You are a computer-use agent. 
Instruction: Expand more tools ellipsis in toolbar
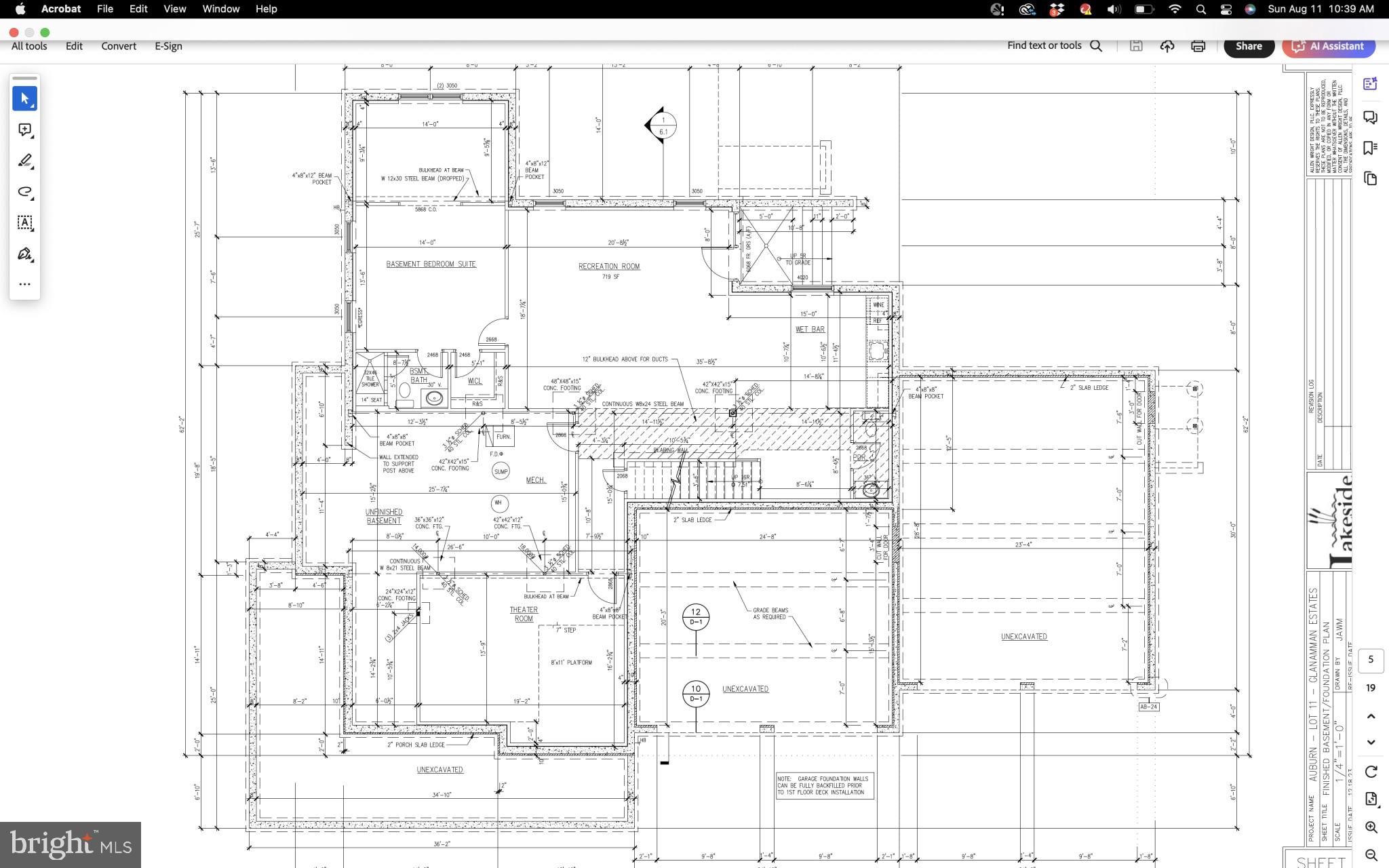point(24,284)
